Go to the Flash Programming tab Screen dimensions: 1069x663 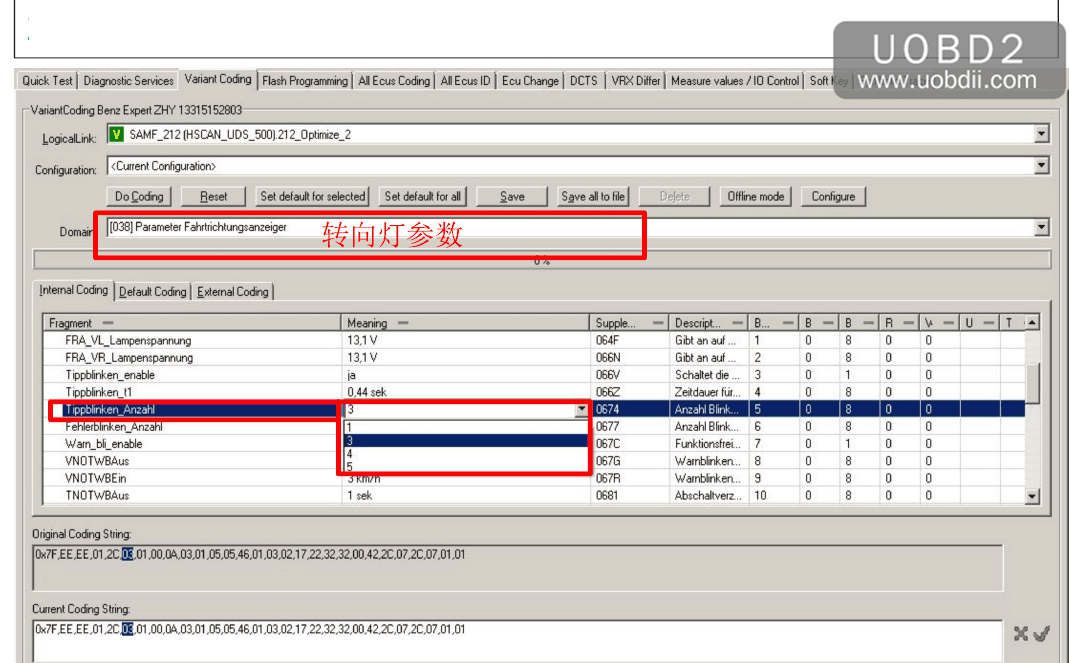pos(305,80)
